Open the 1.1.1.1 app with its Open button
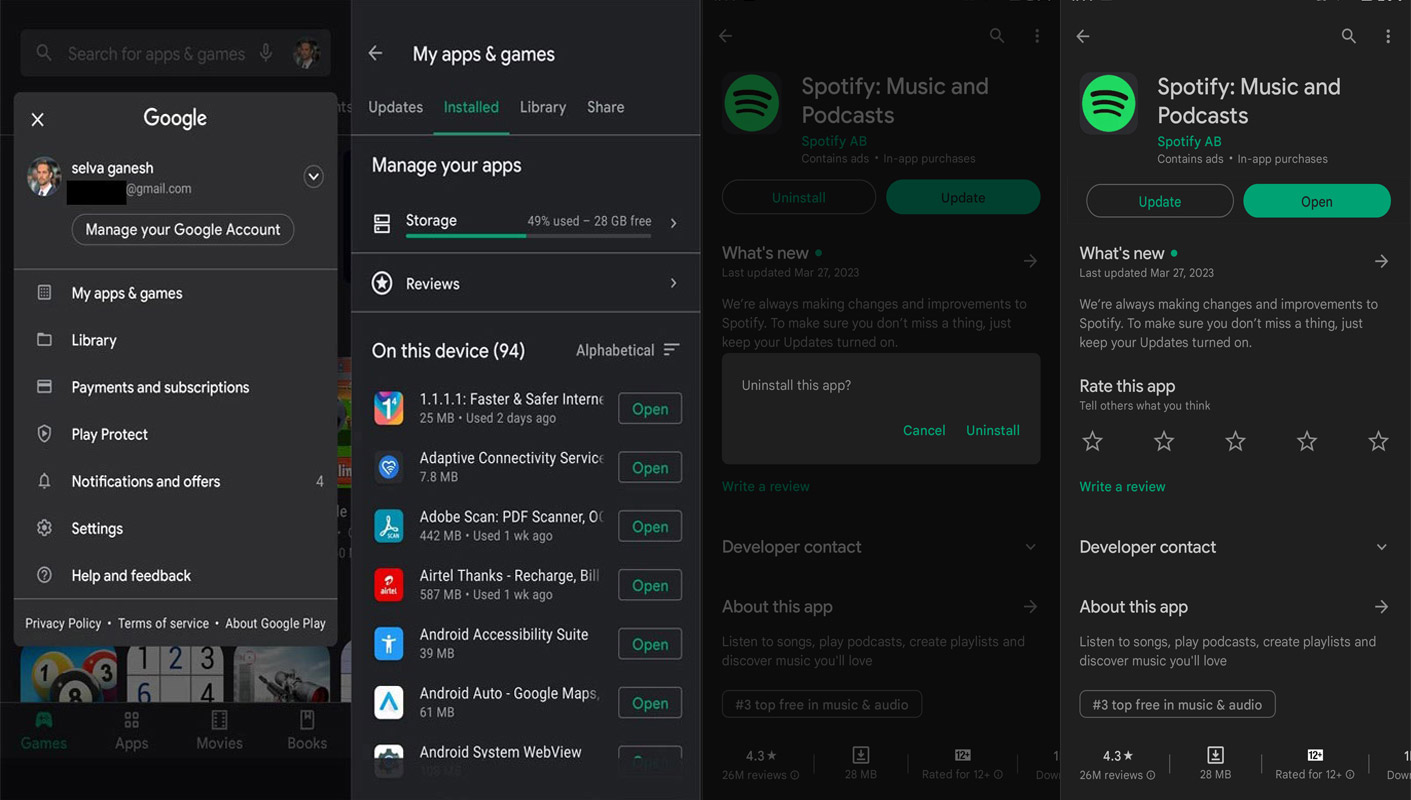The image size is (1411, 800). click(650, 409)
